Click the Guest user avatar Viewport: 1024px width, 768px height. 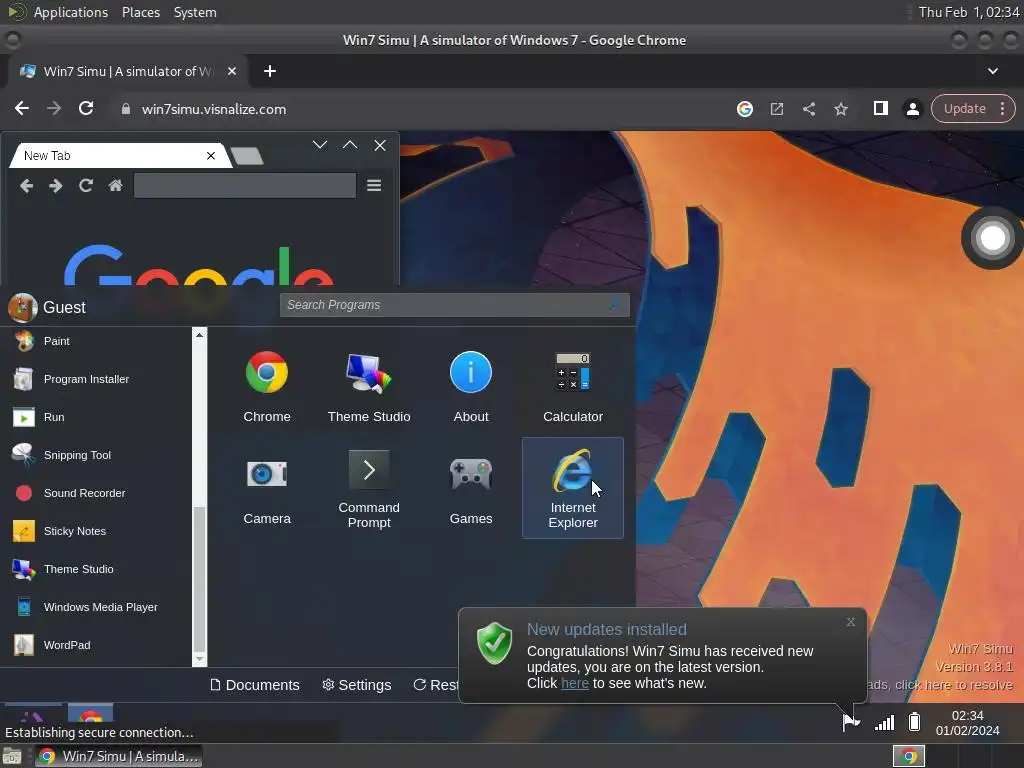click(x=22, y=308)
